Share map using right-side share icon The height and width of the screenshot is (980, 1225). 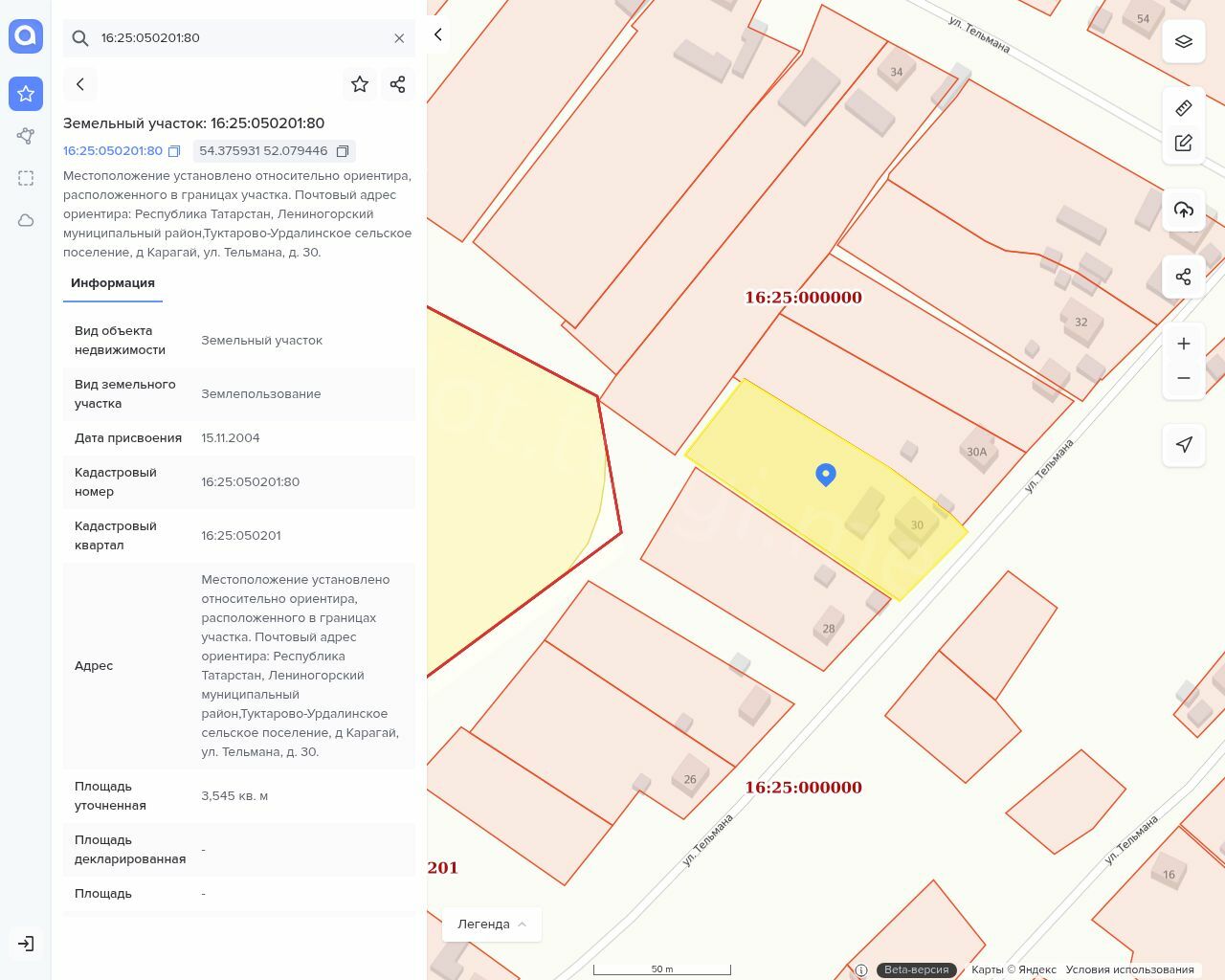point(1184,277)
